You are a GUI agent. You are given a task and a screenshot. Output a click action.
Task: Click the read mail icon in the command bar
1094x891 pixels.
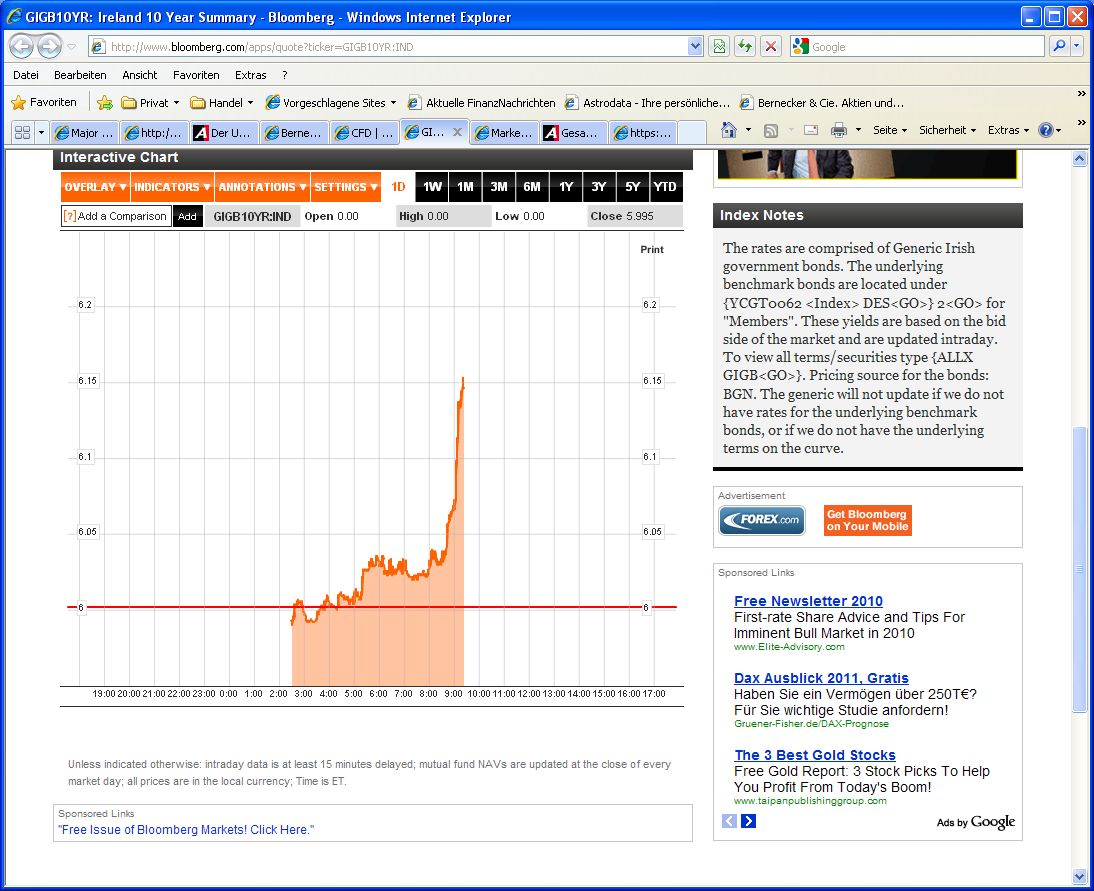point(811,130)
